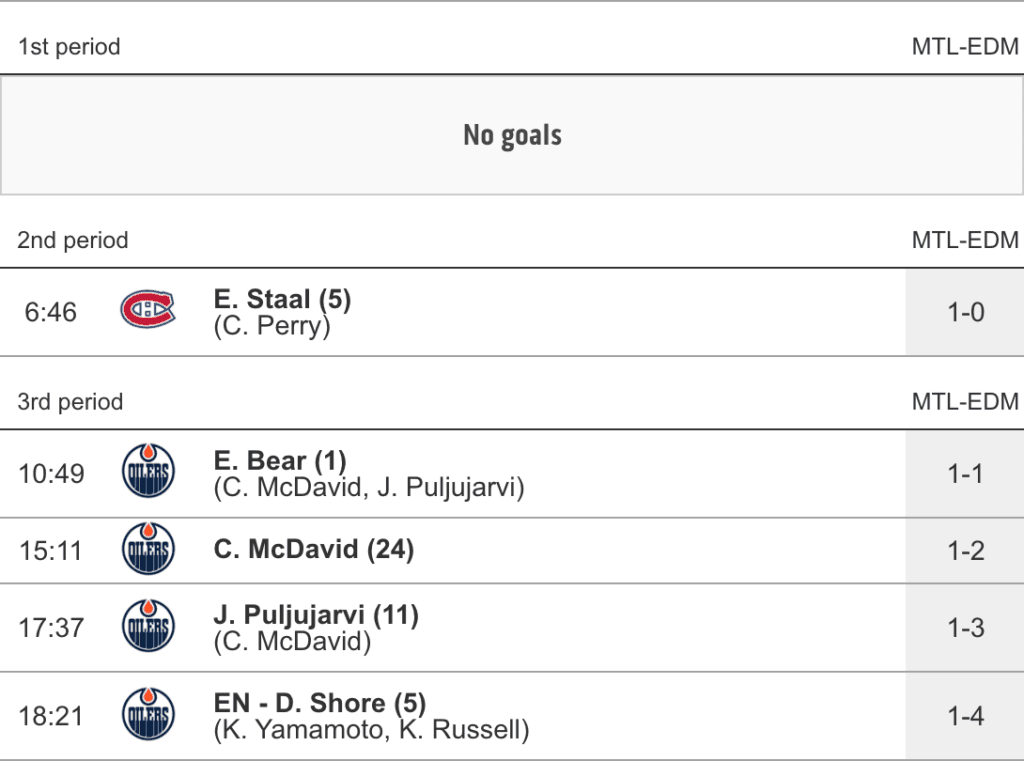Click the Oilers logo beside C. McDavid (24)

147,550
